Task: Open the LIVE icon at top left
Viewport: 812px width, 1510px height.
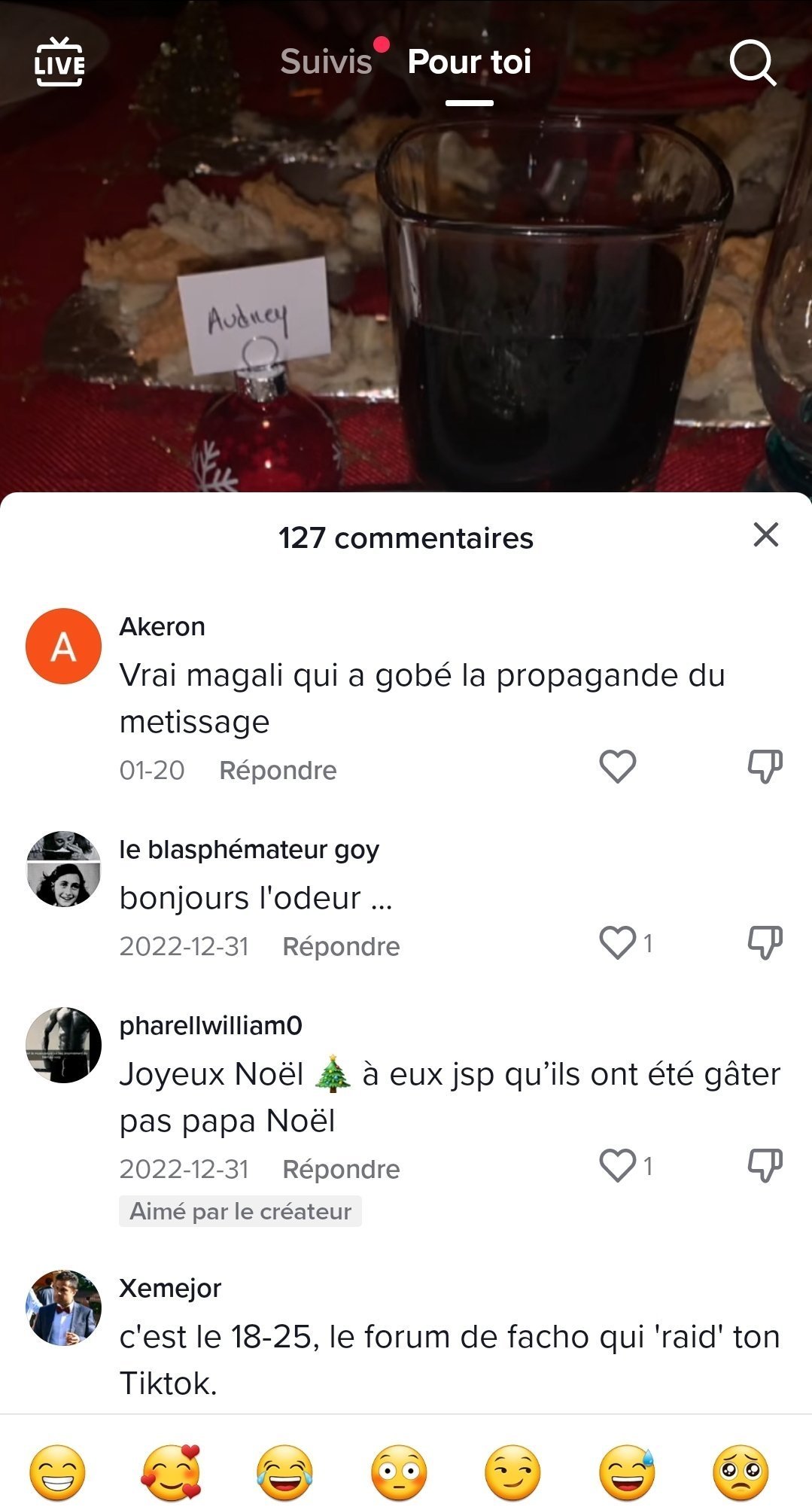Action: (59, 62)
